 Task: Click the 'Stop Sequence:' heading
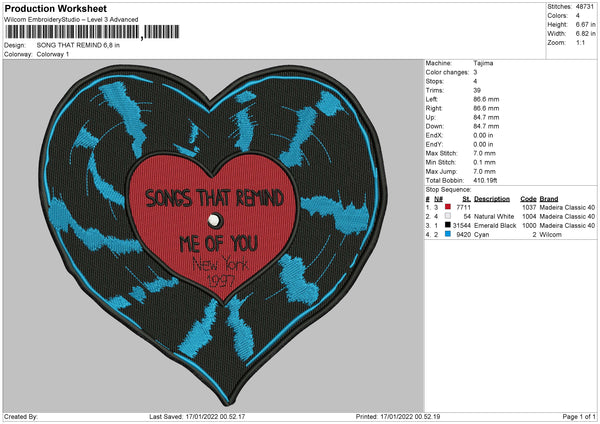pyautogui.click(x=448, y=190)
